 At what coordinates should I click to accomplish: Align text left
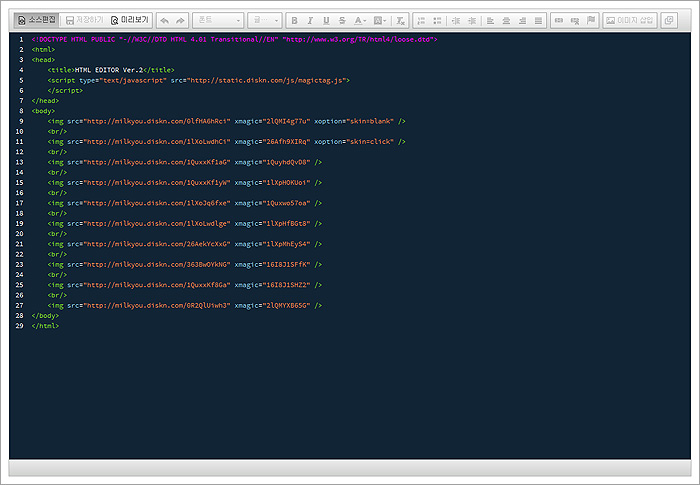[x=490, y=21]
